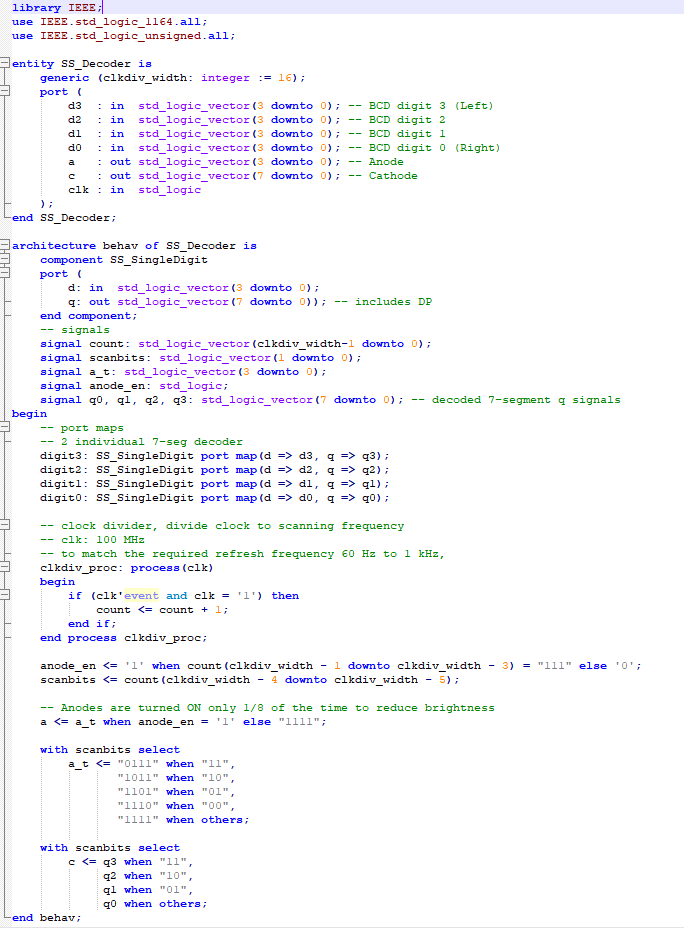Click the '-- includes DP' comment
Image resolution: width=684 pixels, height=929 pixels.
tap(383, 302)
